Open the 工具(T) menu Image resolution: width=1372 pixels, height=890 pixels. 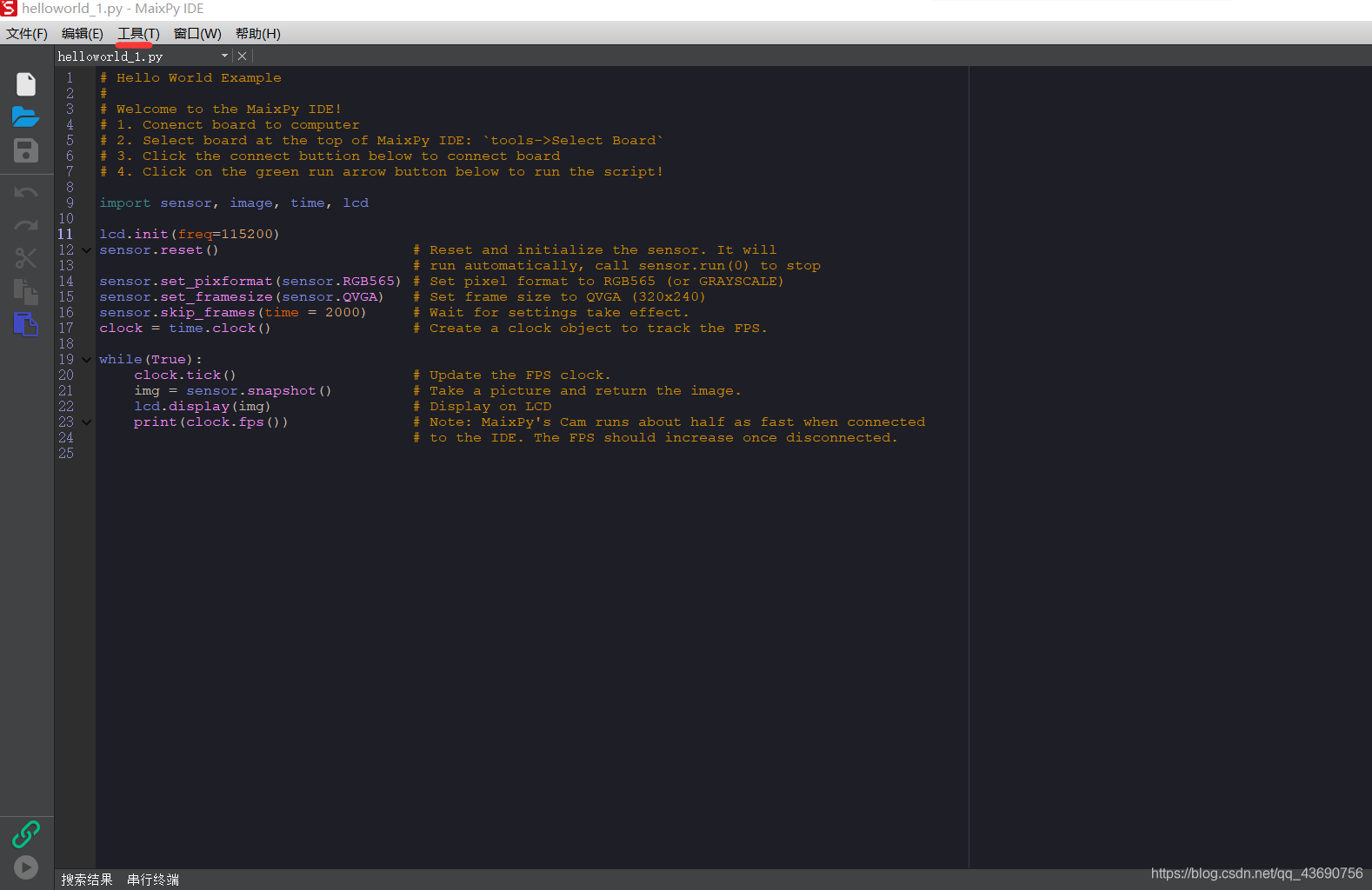point(139,34)
